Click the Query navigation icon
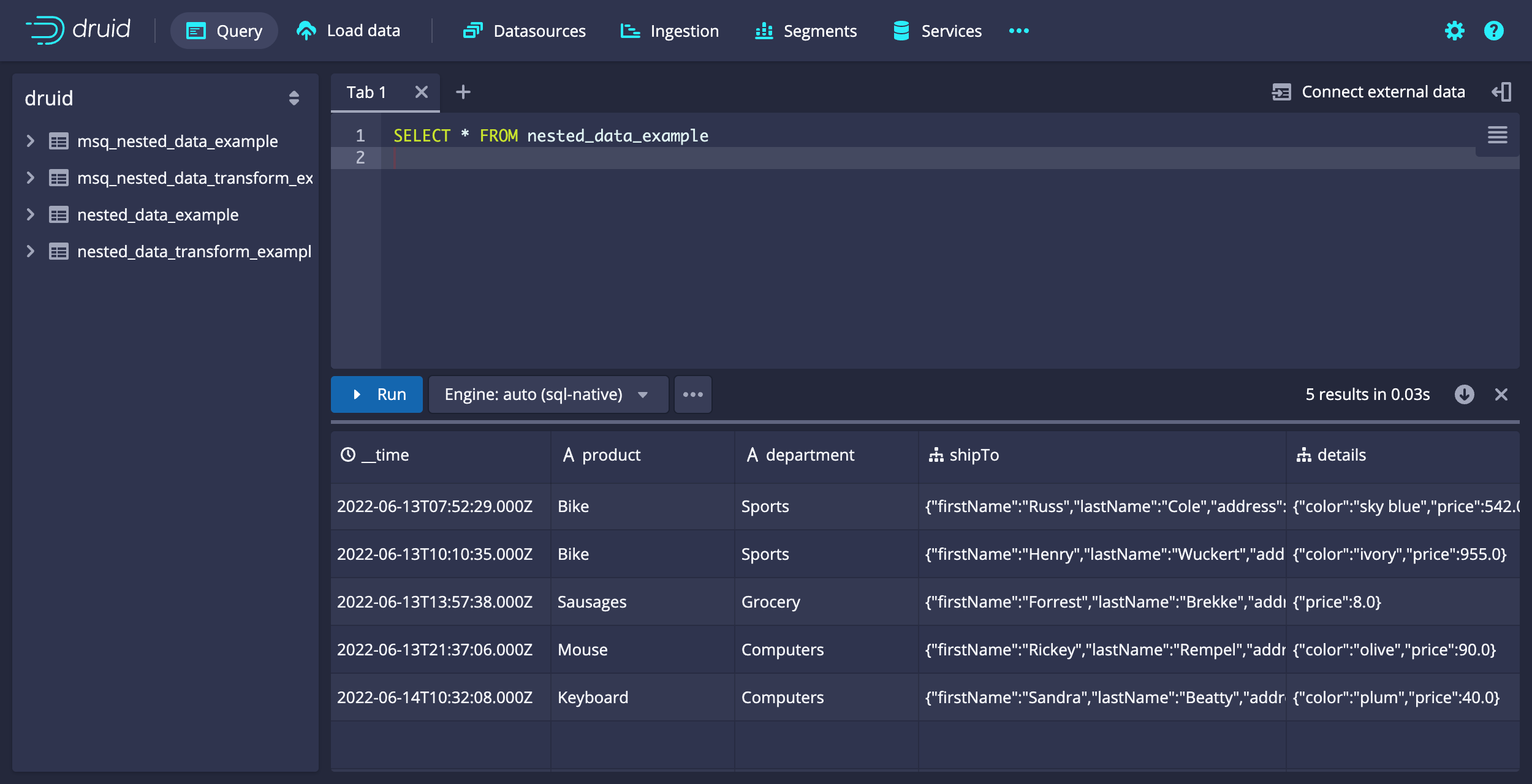Viewport: 1532px width, 784px height. [195, 30]
